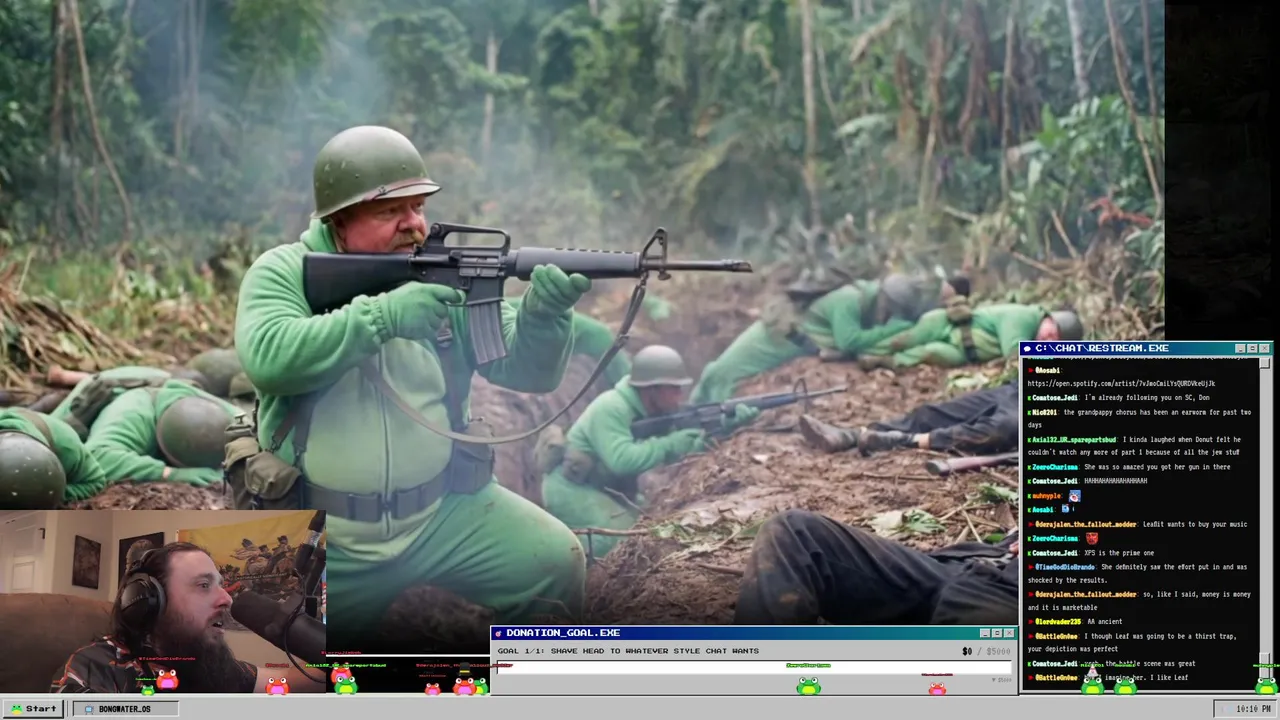Click the 'LeafUt wants to buy your music' message
The height and width of the screenshot is (720, 1280).
tap(1193, 524)
